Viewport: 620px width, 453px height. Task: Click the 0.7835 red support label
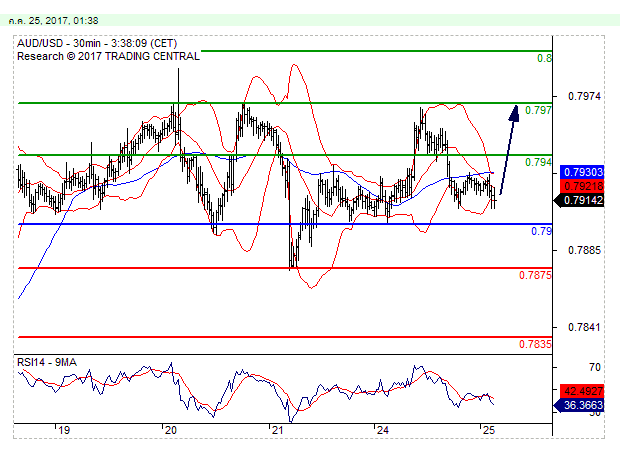(535, 344)
